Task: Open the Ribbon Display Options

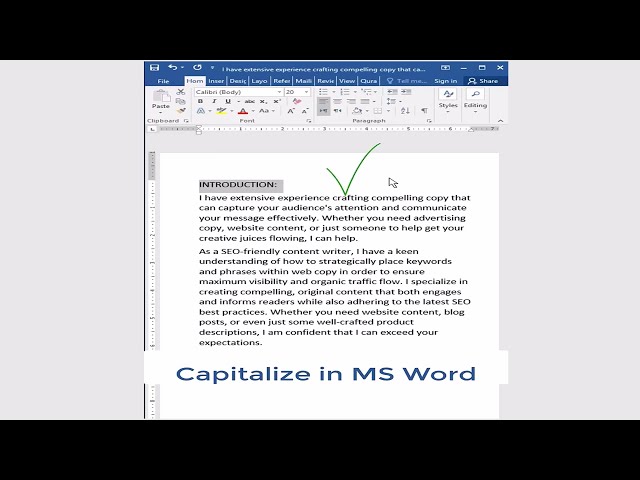Action: (x=445, y=68)
